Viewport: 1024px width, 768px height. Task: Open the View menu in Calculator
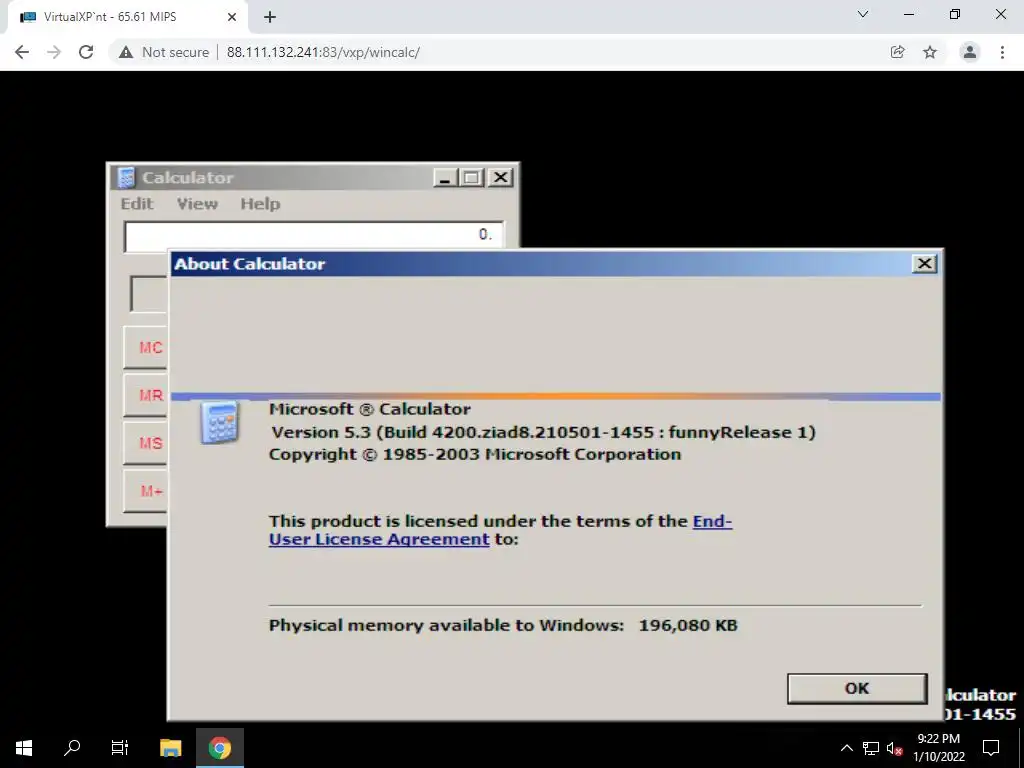(x=197, y=204)
